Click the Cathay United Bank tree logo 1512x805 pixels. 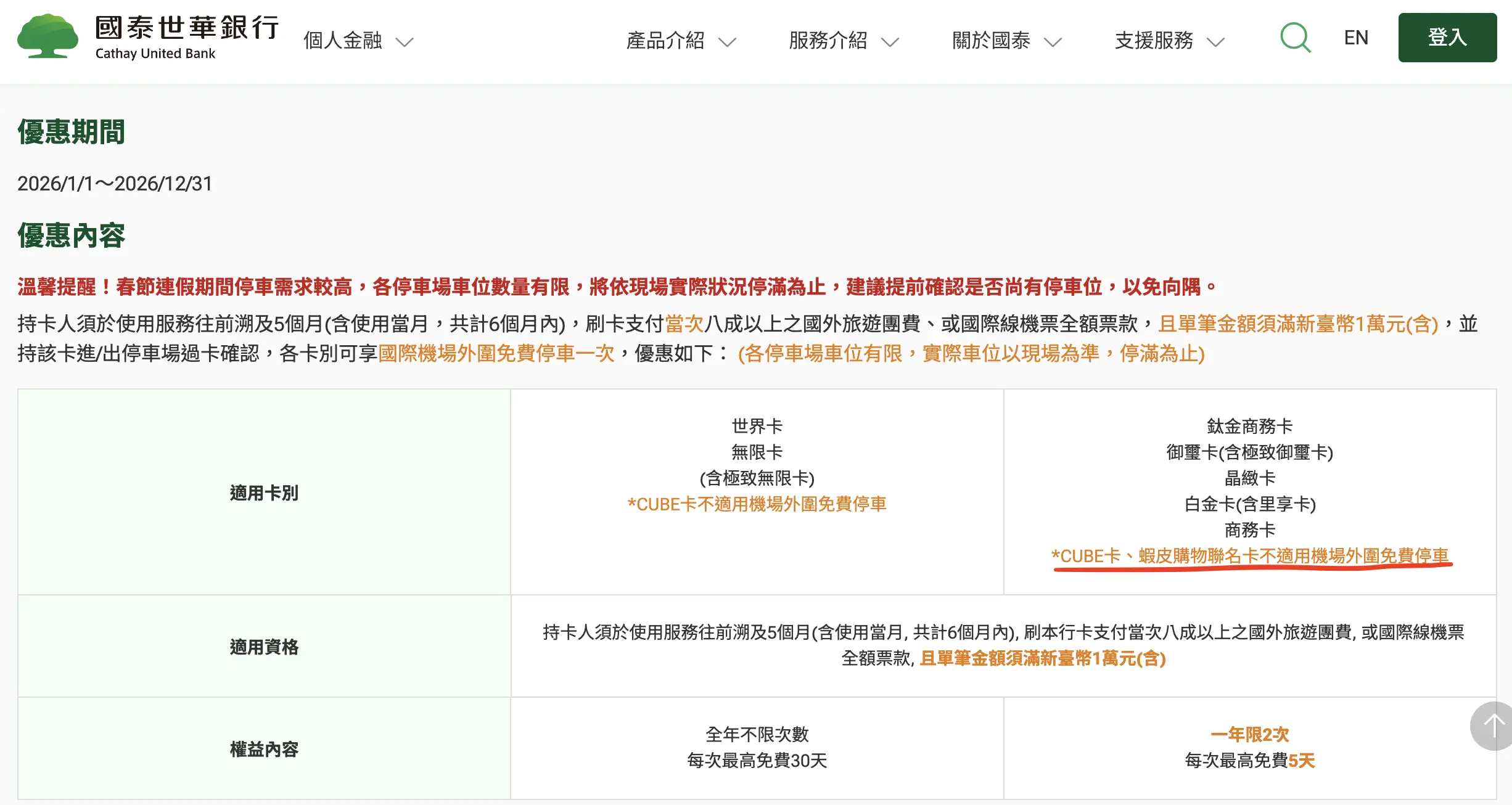[x=48, y=37]
